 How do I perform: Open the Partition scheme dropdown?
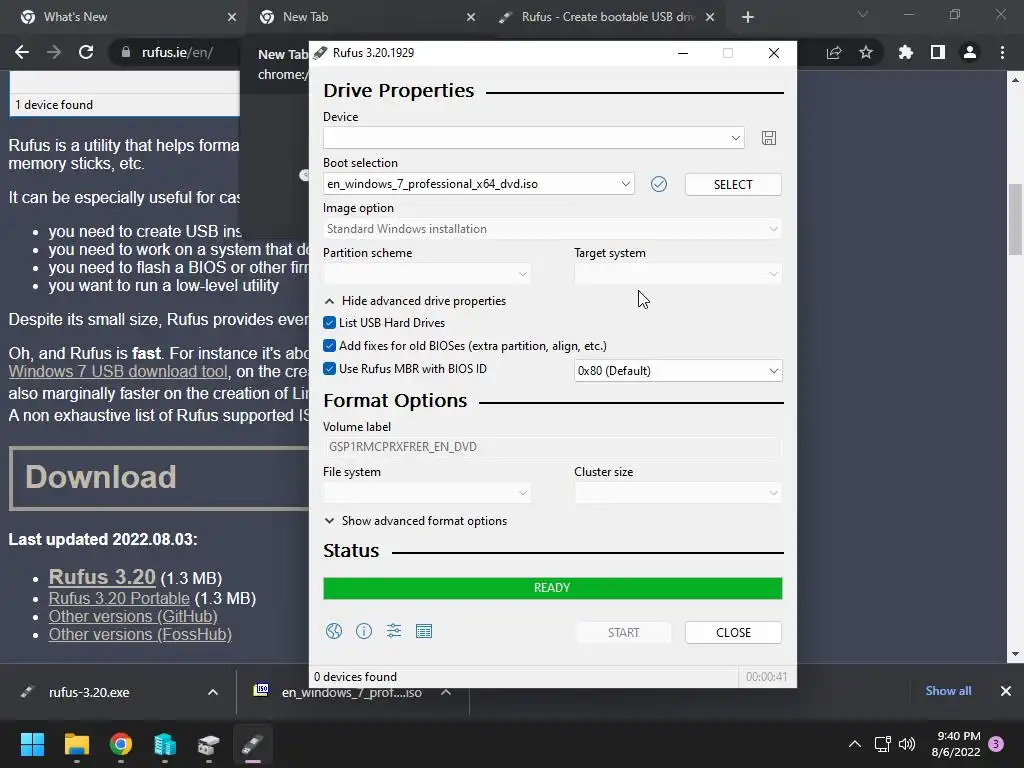(x=426, y=274)
